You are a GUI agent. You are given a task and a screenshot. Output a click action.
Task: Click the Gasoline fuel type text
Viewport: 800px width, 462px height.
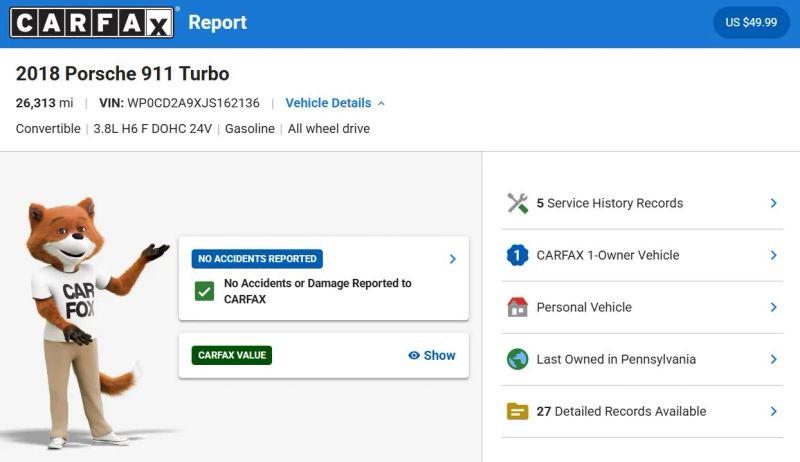coord(249,129)
